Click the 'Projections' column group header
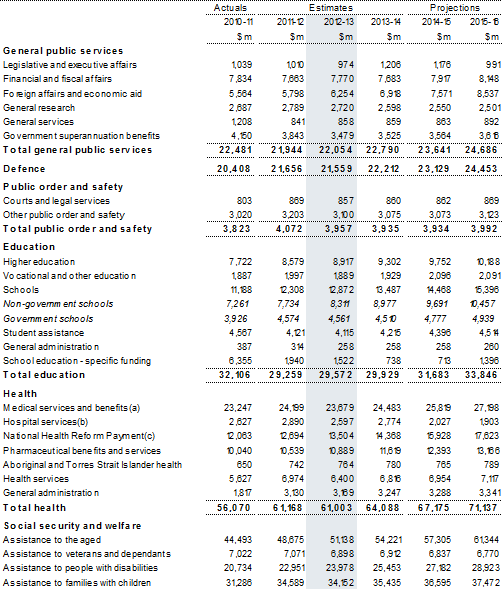This screenshot has width=504, height=589. [x=455, y=8]
